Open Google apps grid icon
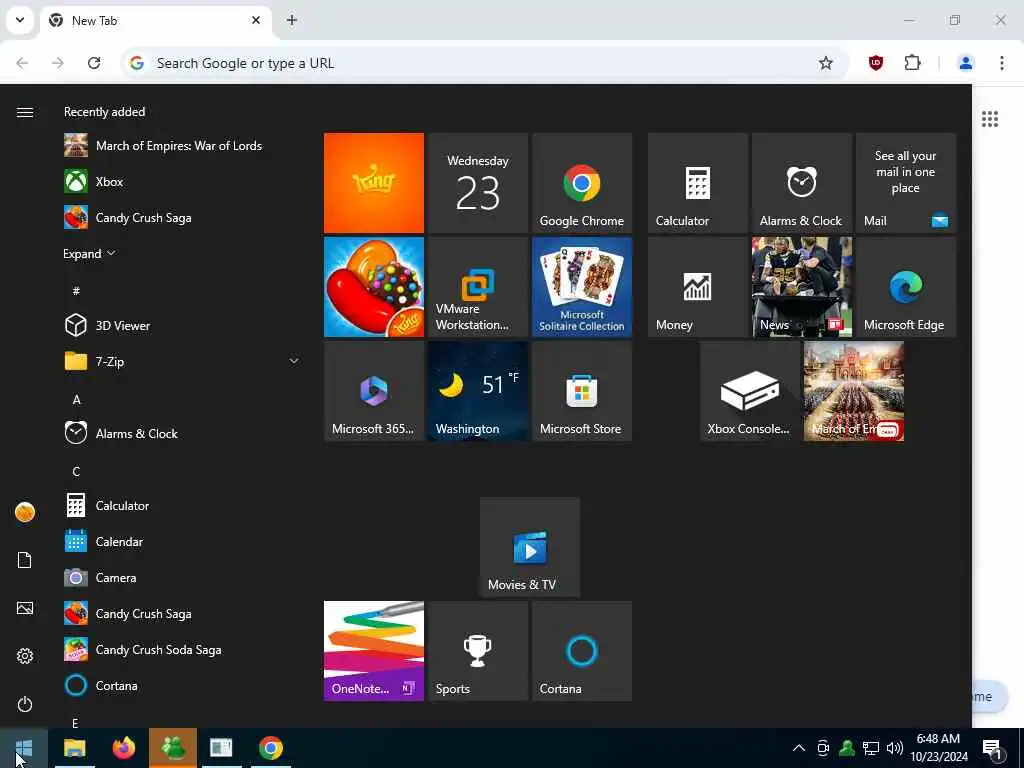The width and height of the screenshot is (1024, 768). pos(989,119)
